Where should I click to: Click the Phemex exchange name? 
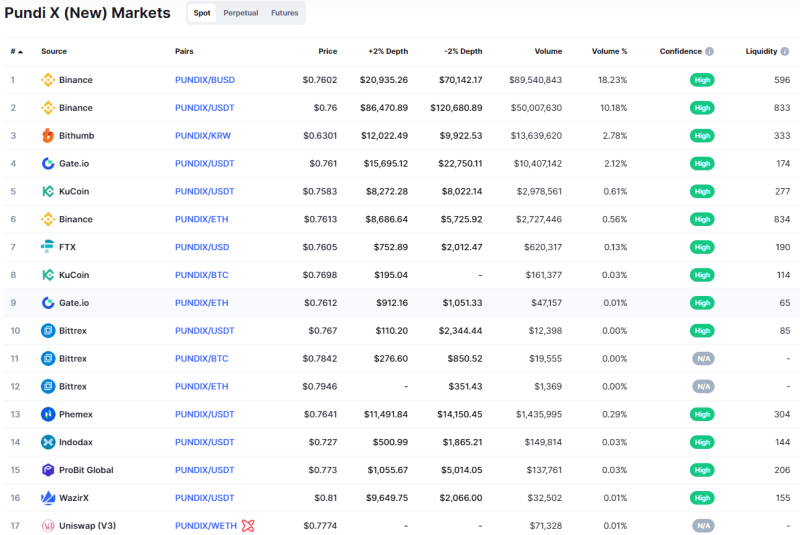coord(76,414)
